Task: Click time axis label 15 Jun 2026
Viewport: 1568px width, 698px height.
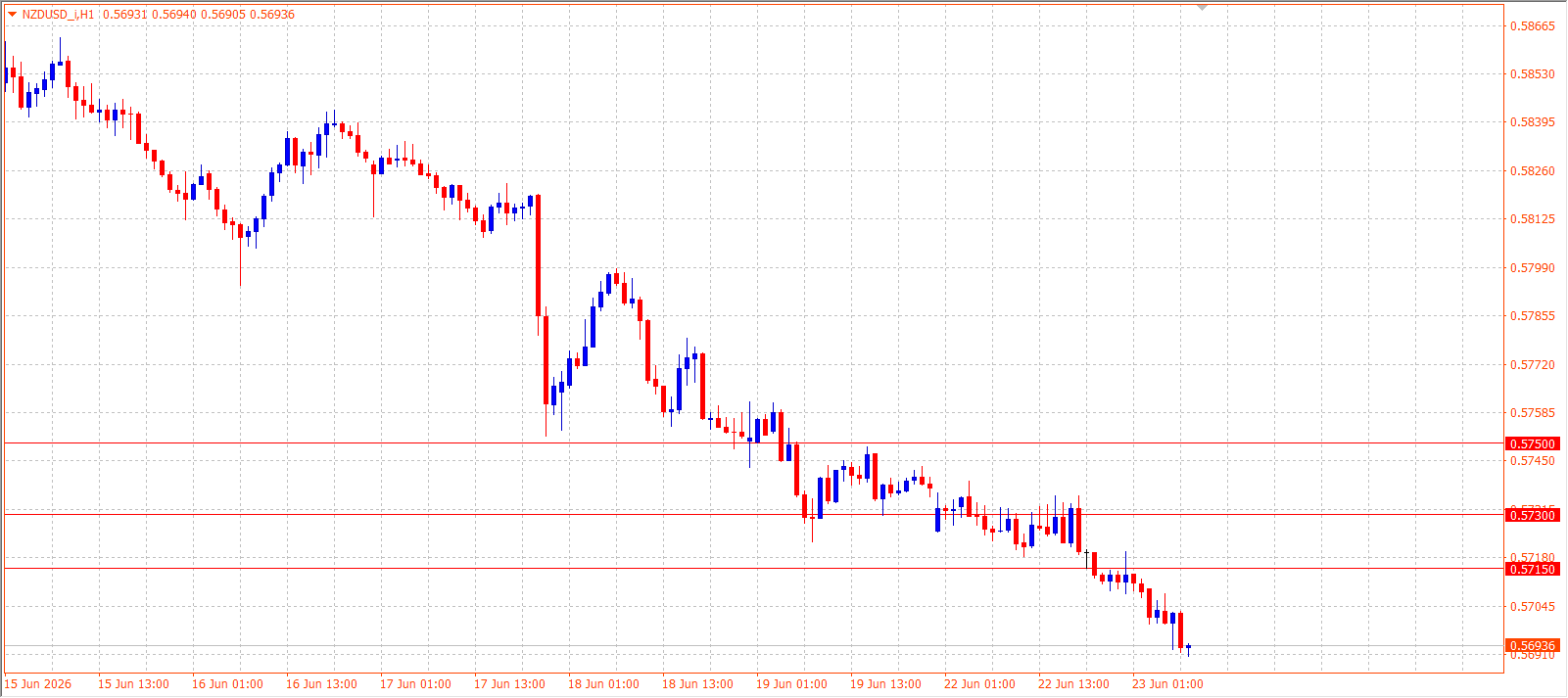Action: point(38,684)
